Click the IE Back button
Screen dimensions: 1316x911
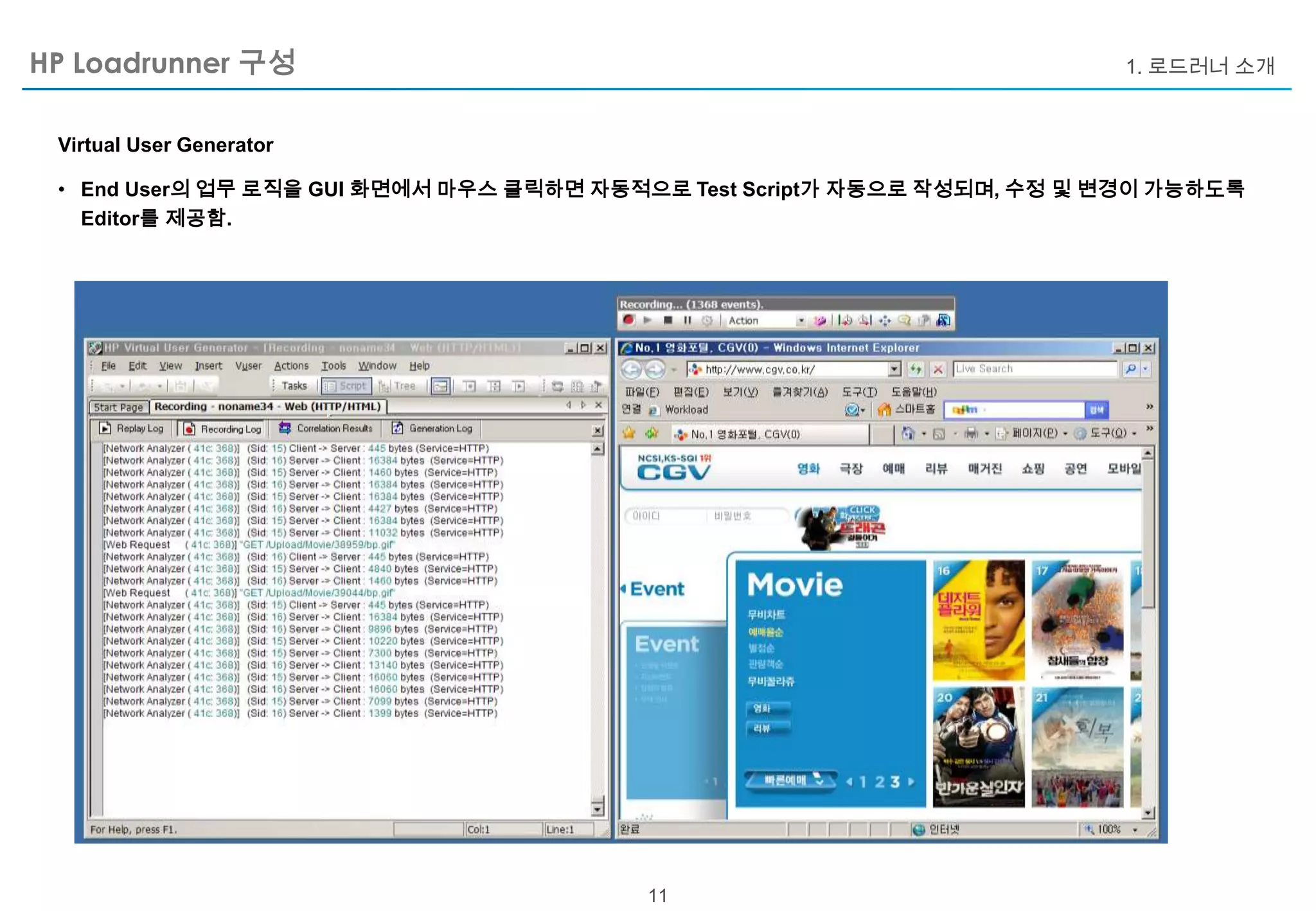[631, 369]
